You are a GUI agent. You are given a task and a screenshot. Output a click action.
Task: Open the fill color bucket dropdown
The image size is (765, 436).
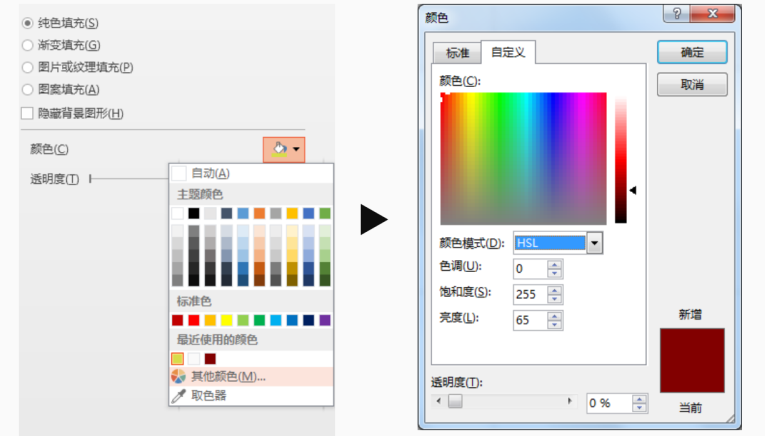pyautogui.click(x=284, y=149)
